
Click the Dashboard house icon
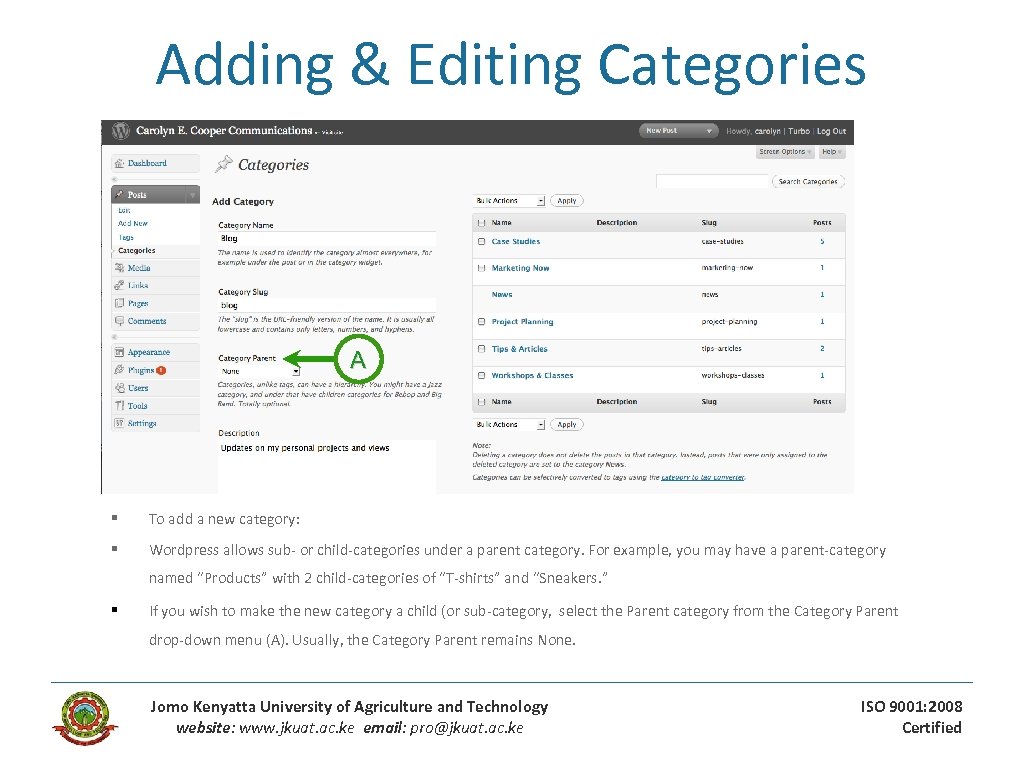117,162
